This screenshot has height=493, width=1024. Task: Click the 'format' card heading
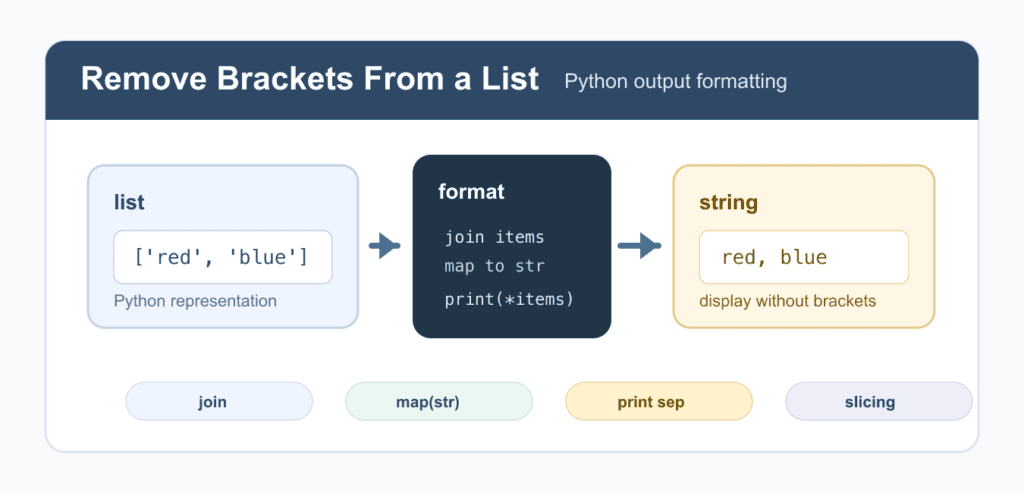[472, 192]
